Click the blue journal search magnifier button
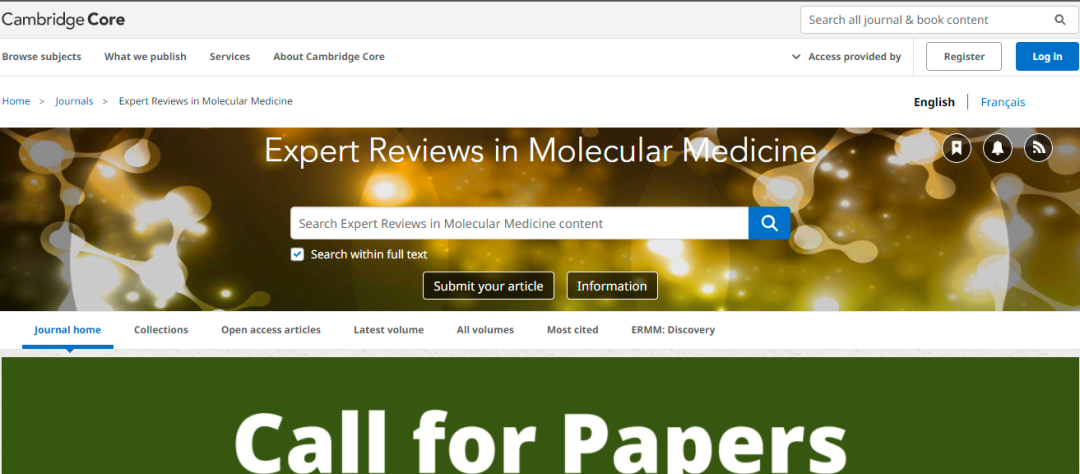The width and height of the screenshot is (1080, 474). [x=769, y=223]
